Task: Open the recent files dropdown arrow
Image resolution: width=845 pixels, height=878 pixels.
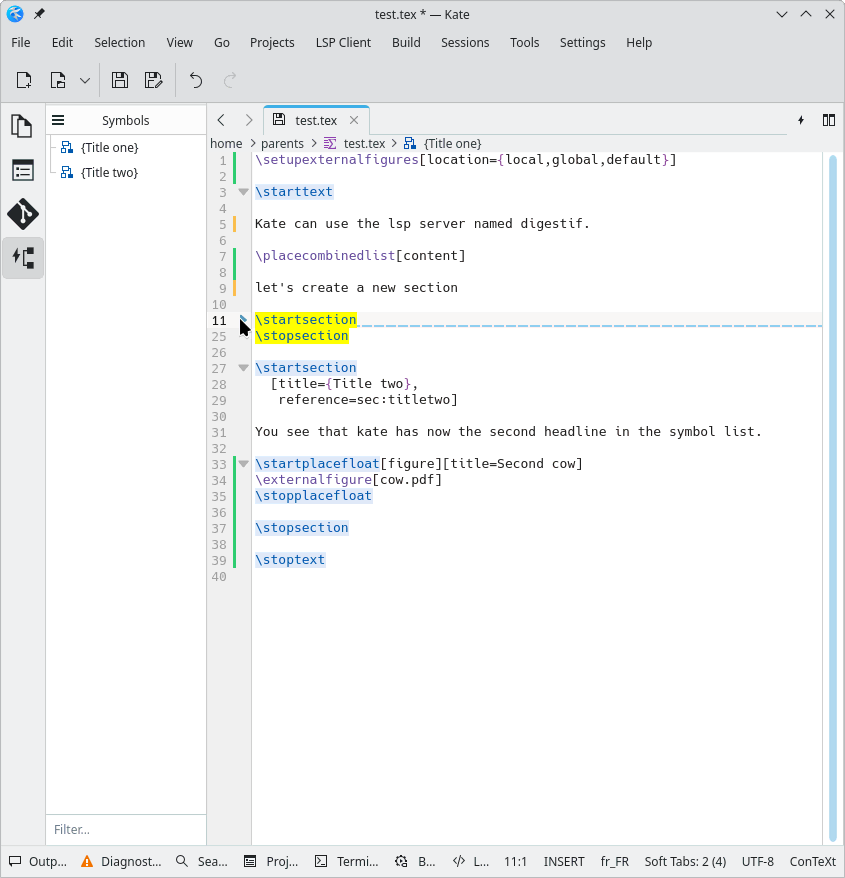Action: (x=85, y=80)
